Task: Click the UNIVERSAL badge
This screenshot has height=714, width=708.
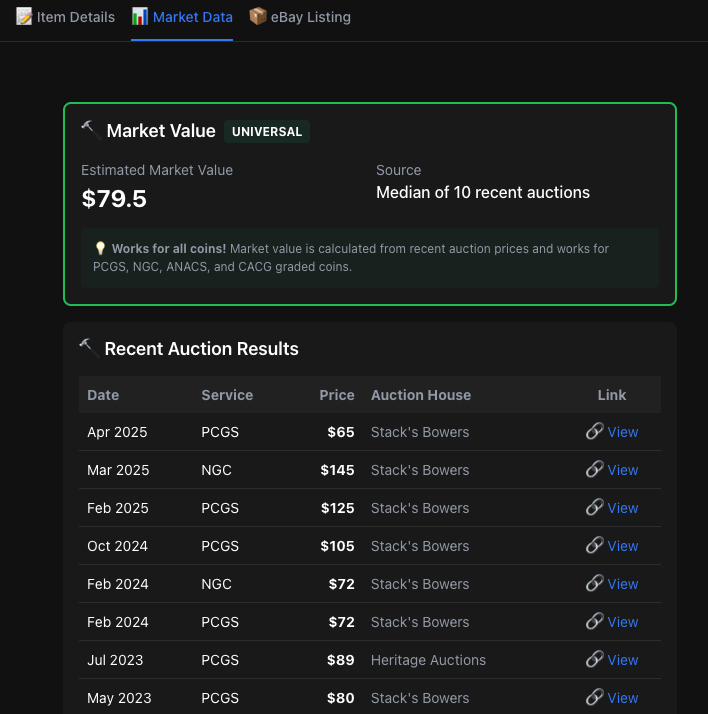Action: 267,132
